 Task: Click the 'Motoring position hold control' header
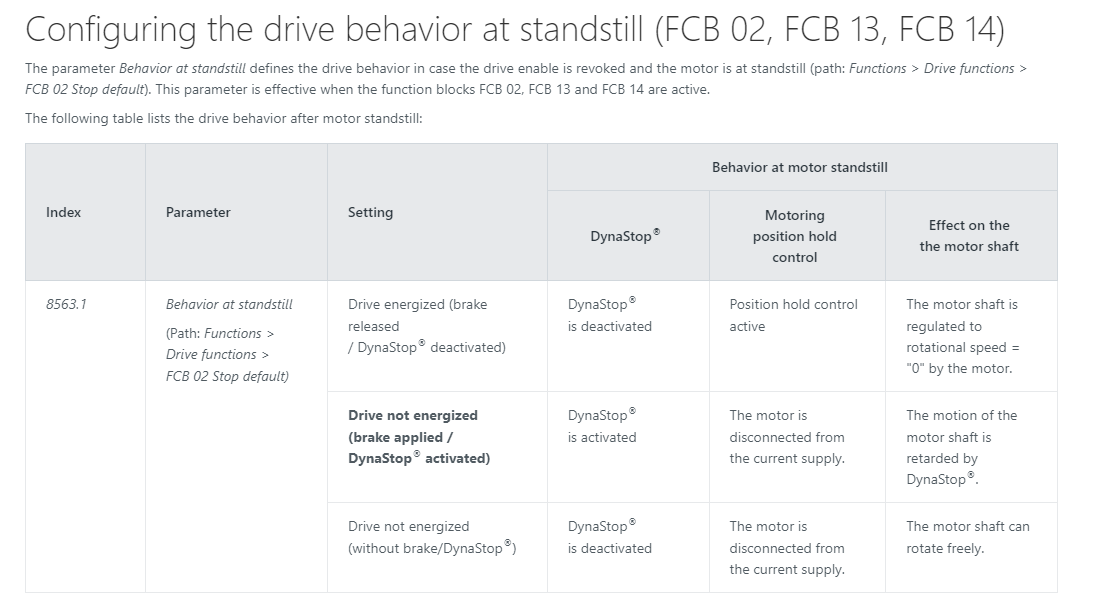[794, 236]
